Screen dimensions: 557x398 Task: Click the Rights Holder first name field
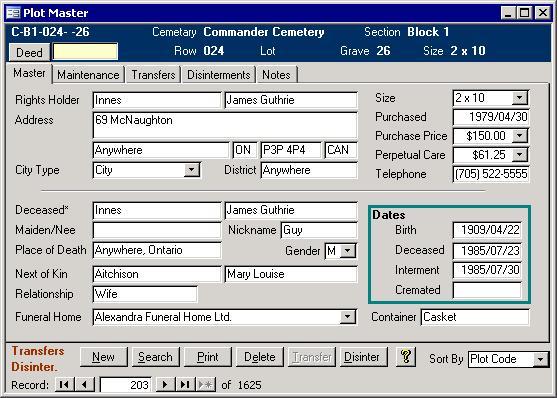pyautogui.click(x=291, y=100)
